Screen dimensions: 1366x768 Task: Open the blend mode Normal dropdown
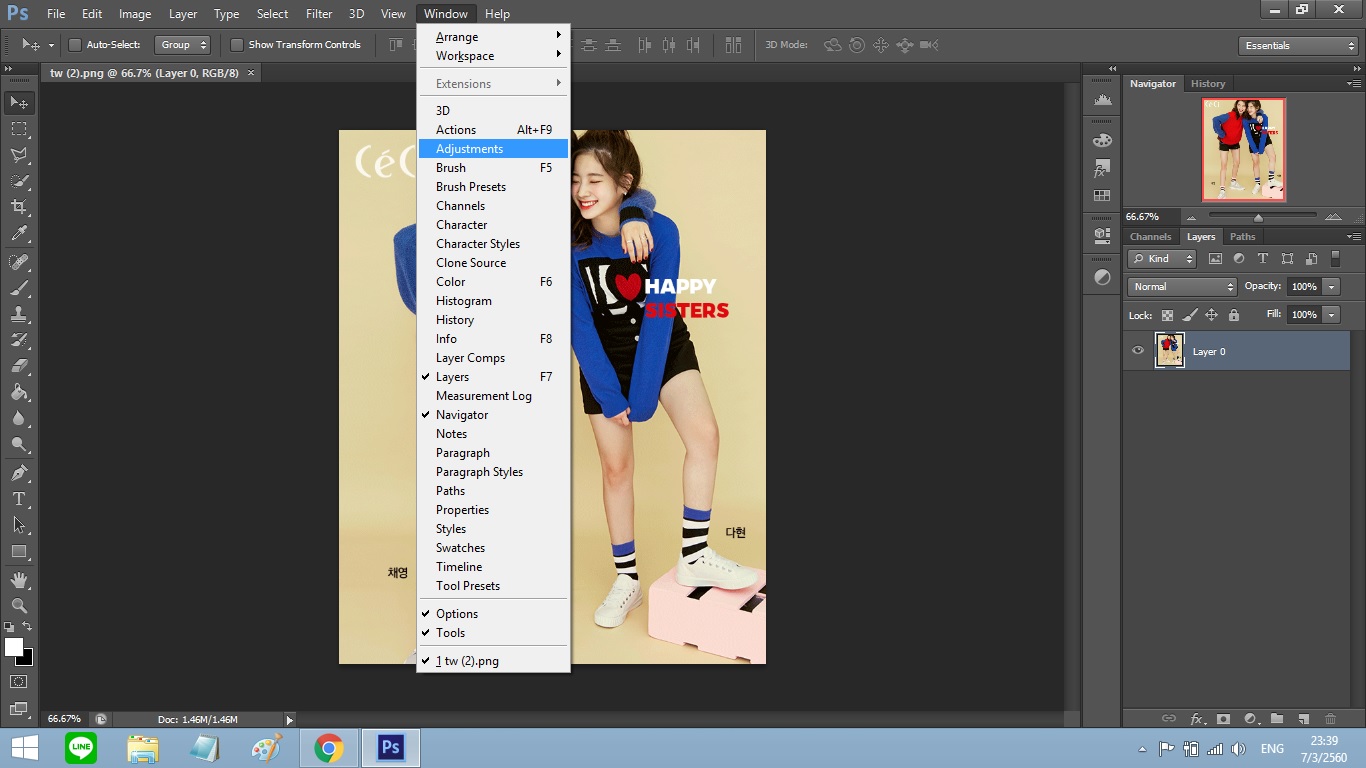coord(1182,287)
